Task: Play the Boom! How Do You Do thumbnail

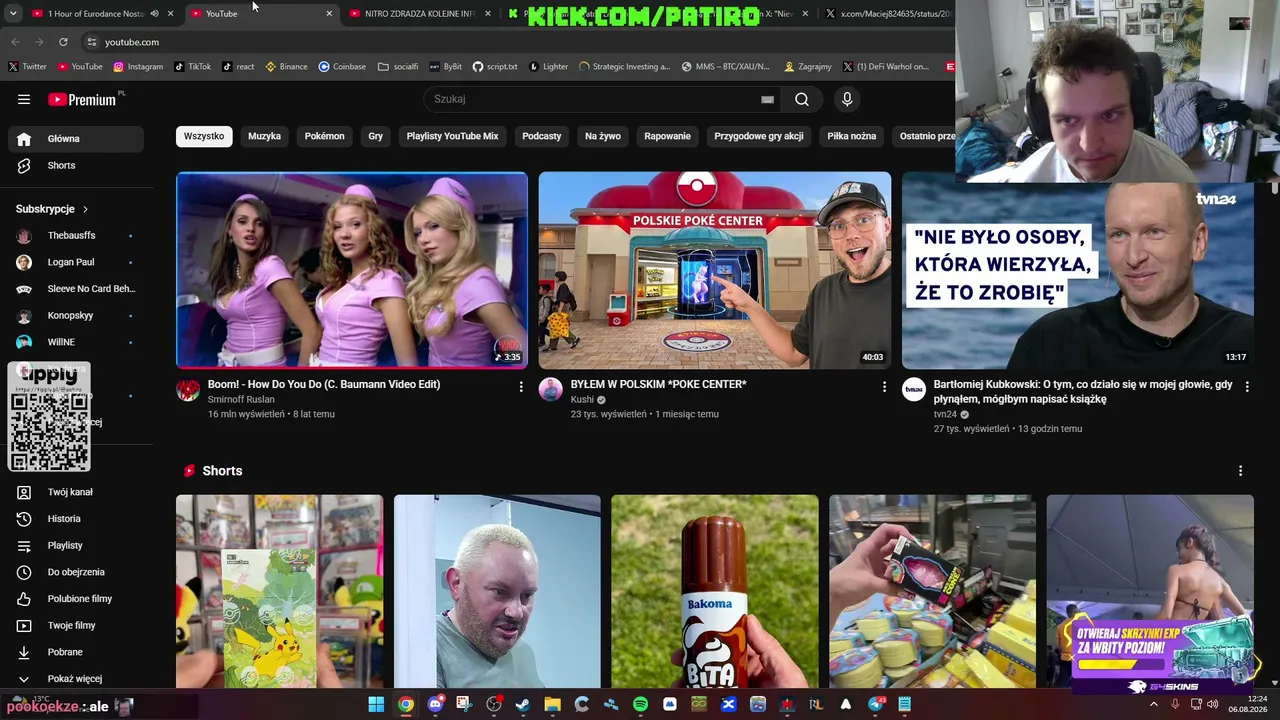Action: [352, 270]
